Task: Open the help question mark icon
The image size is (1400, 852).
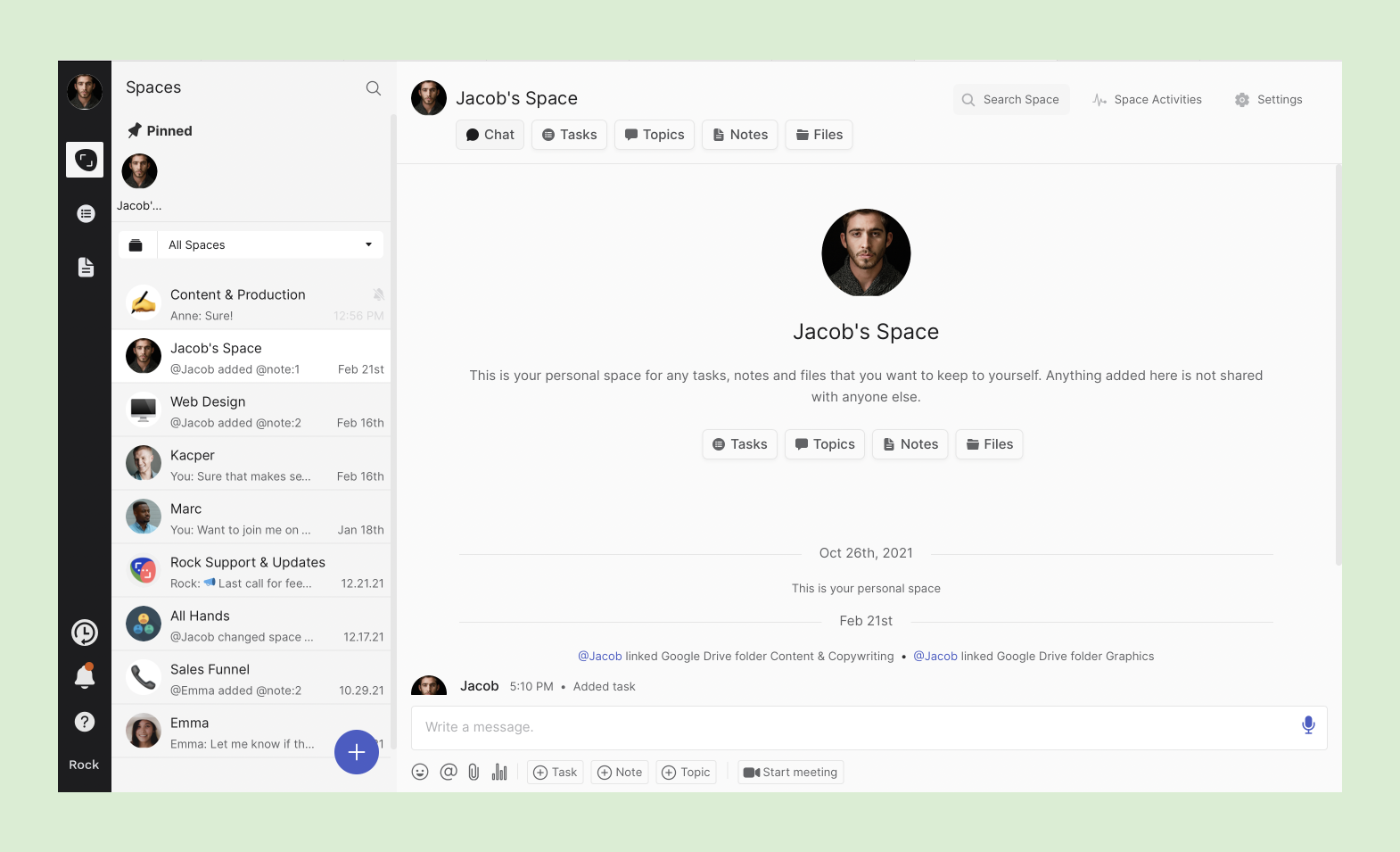Action: point(85,722)
